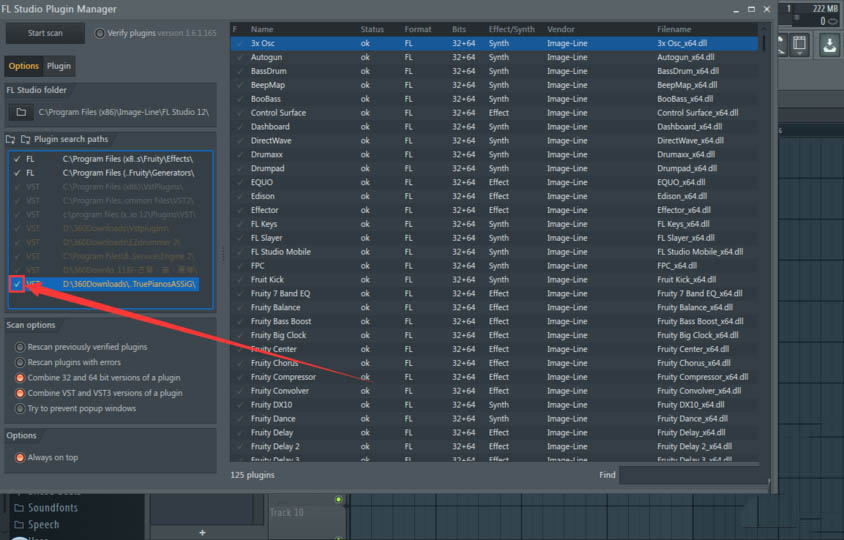This screenshot has height=540, width=844.
Task: Select the Track 10 label in the playlist
Action: 286,513
